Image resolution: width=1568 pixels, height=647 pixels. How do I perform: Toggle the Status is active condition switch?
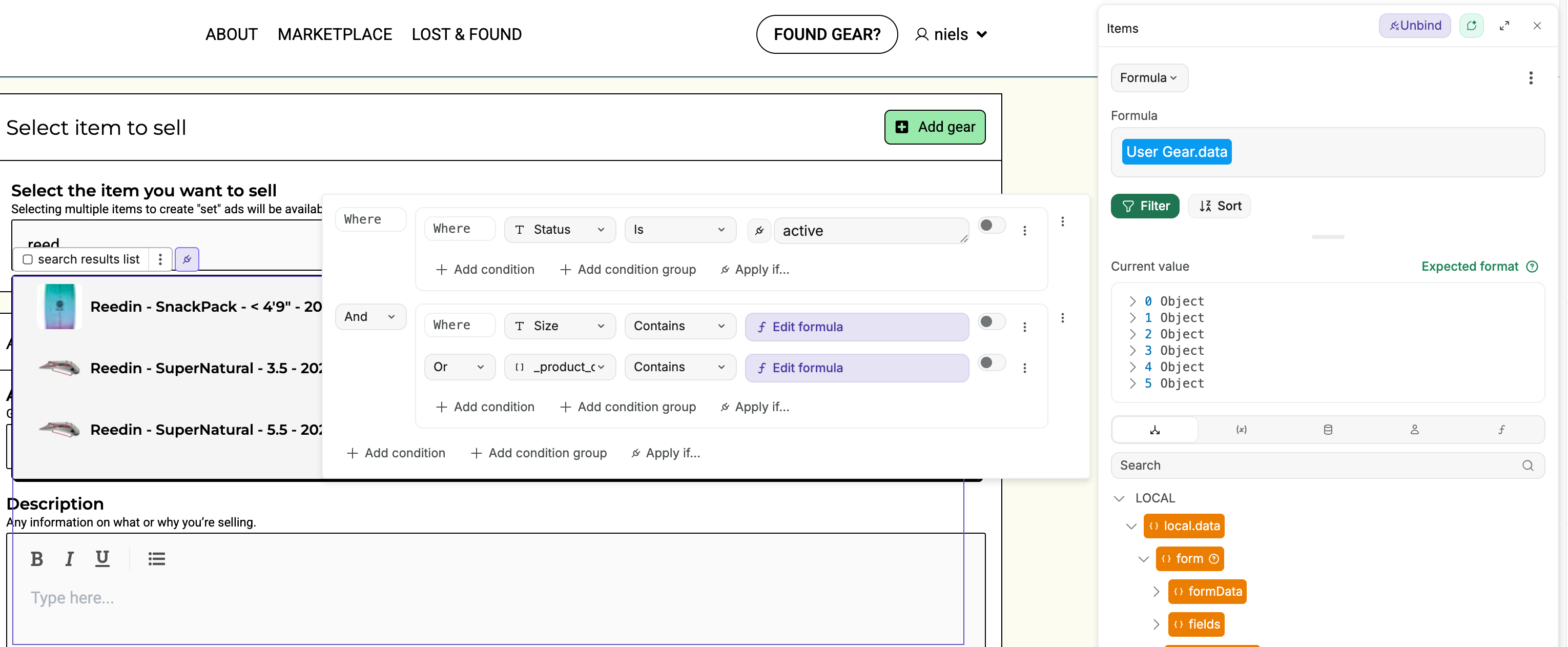click(x=991, y=226)
